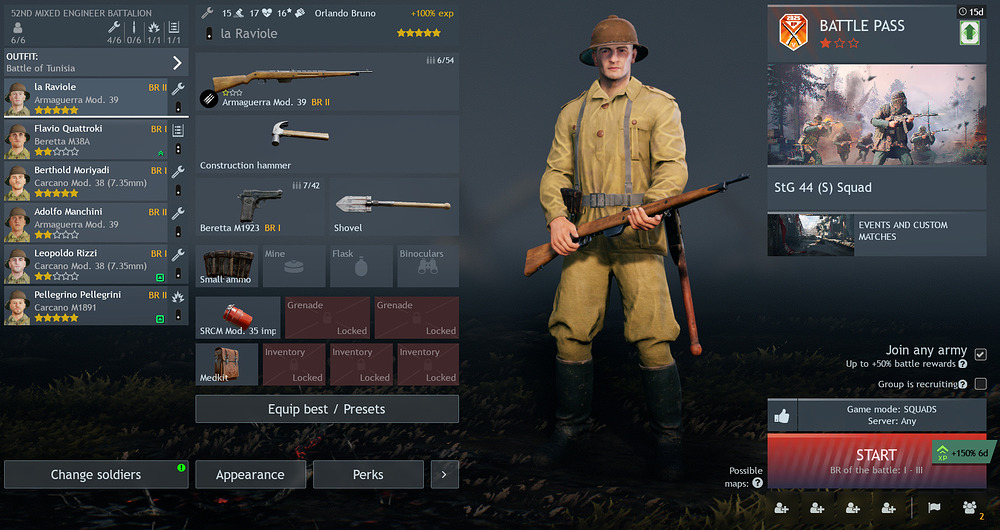
Task: Click the Equip best / Presets button
Action: tap(327, 409)
